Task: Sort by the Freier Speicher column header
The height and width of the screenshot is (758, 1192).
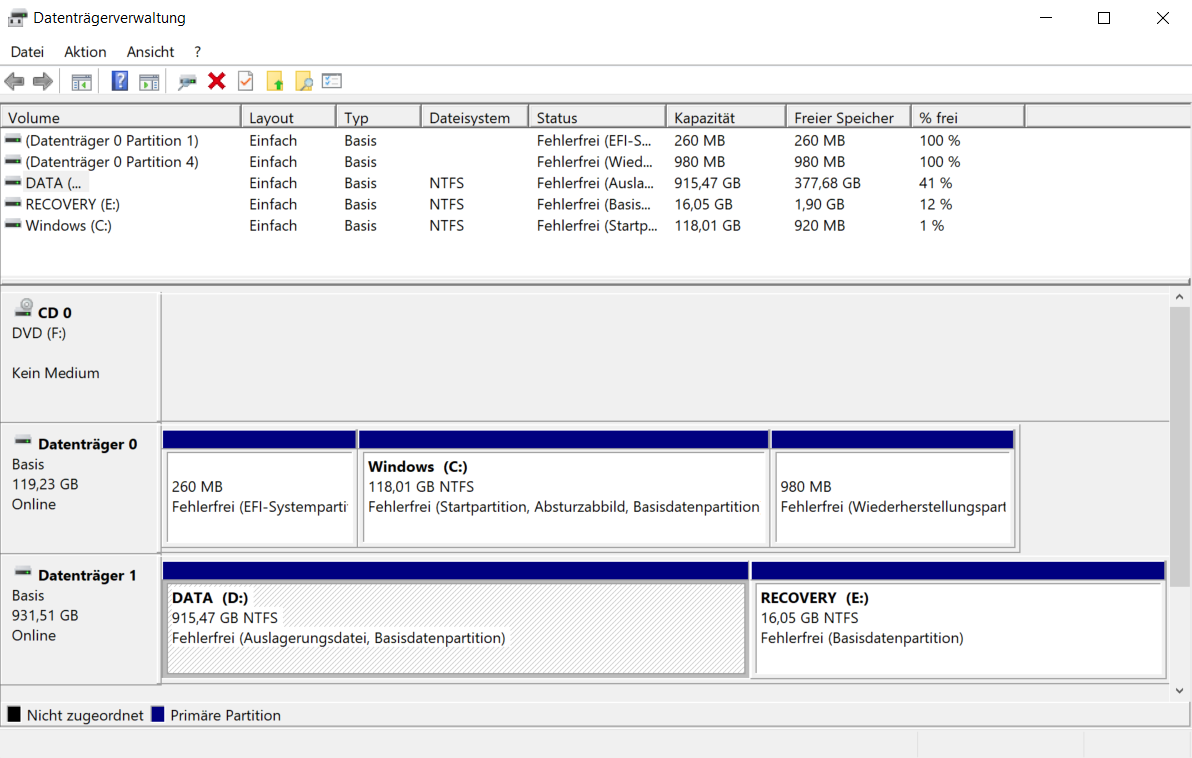Action: [x=848, y=117]
